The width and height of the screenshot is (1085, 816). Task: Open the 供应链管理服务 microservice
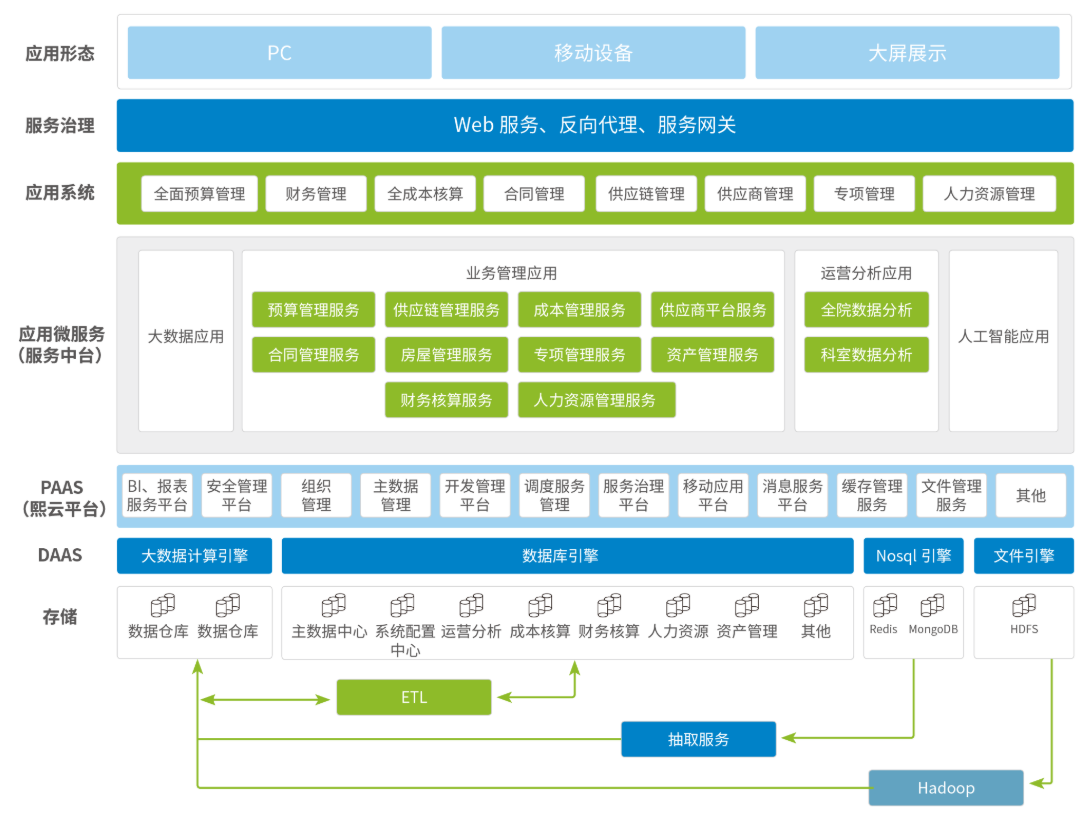tap(446, 310)
